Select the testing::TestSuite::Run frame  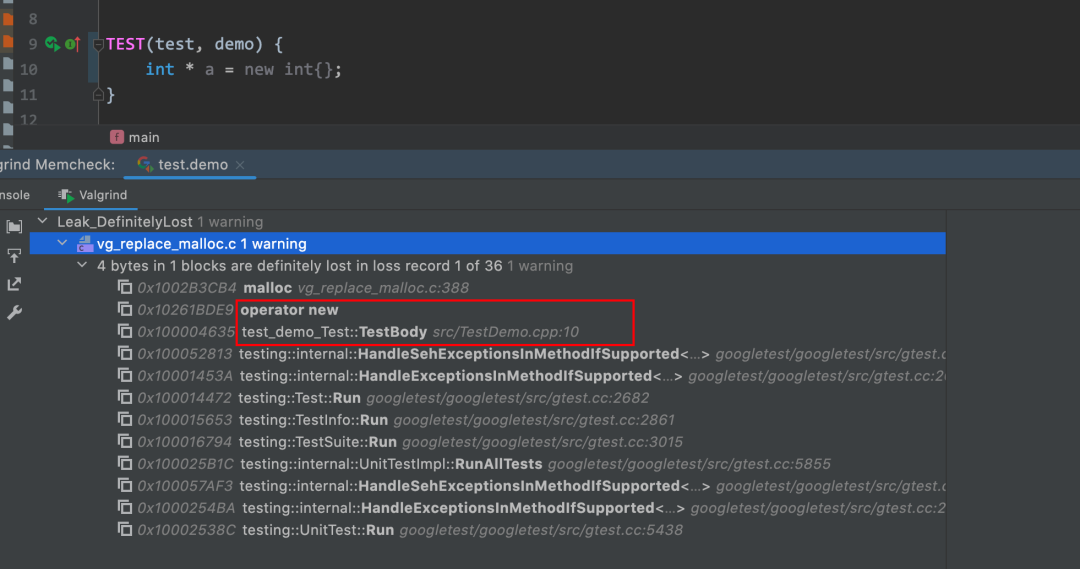tap(319, 441)
